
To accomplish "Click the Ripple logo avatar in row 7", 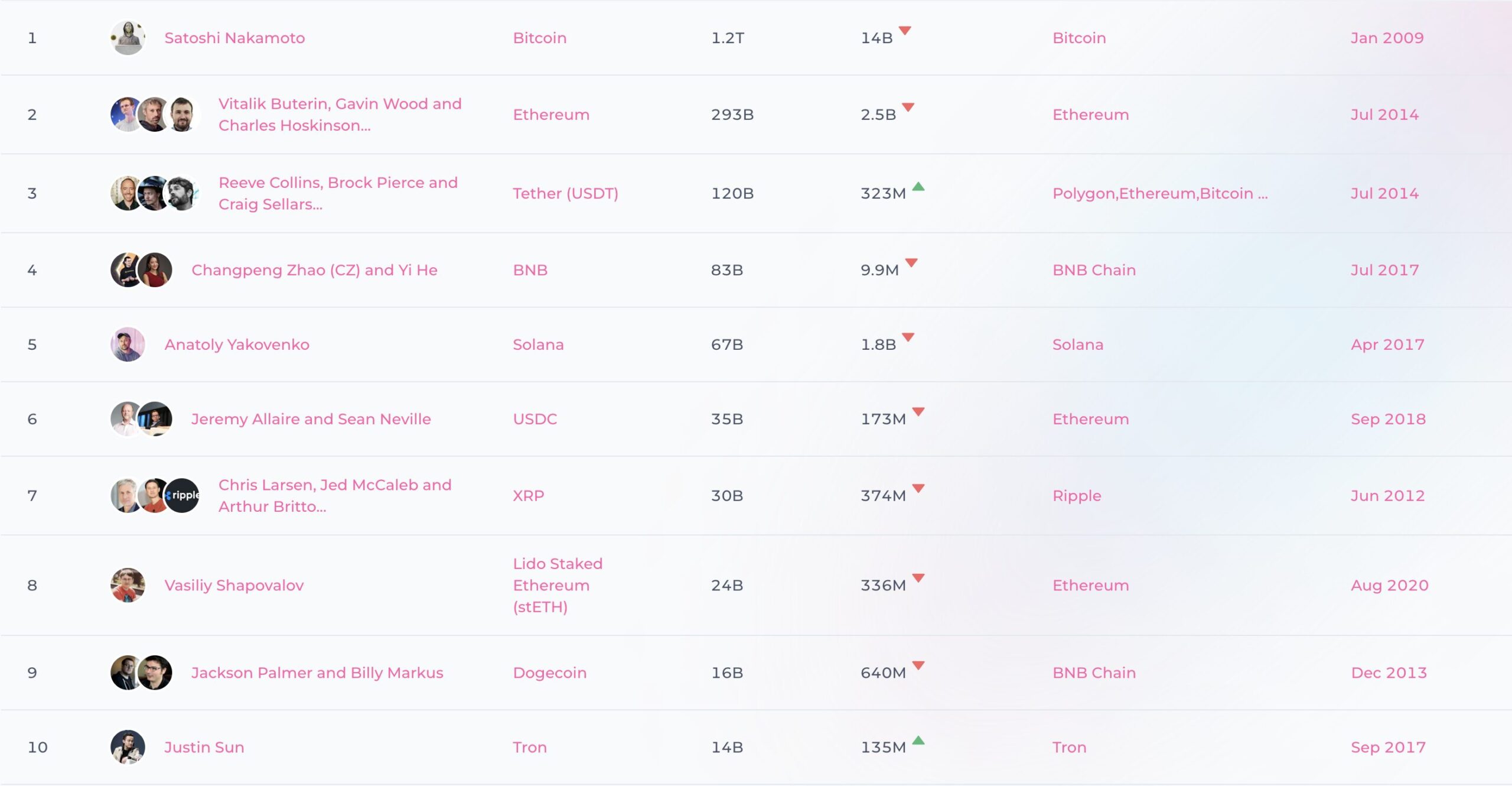I will pyautogui.click(x=183, y=495).
